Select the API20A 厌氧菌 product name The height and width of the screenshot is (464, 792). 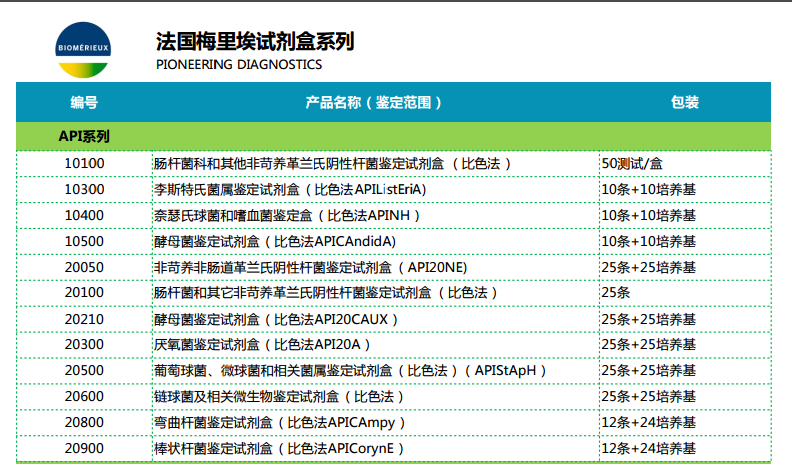pos(262,344)
